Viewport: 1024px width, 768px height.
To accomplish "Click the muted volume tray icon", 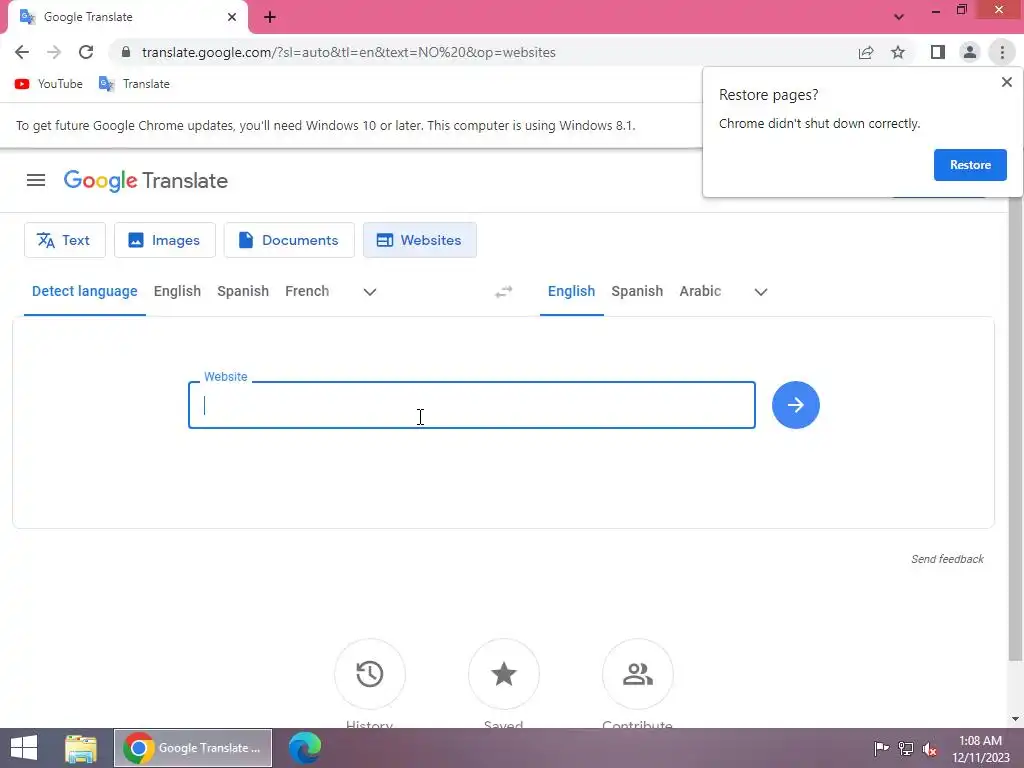I will point(930,748).
